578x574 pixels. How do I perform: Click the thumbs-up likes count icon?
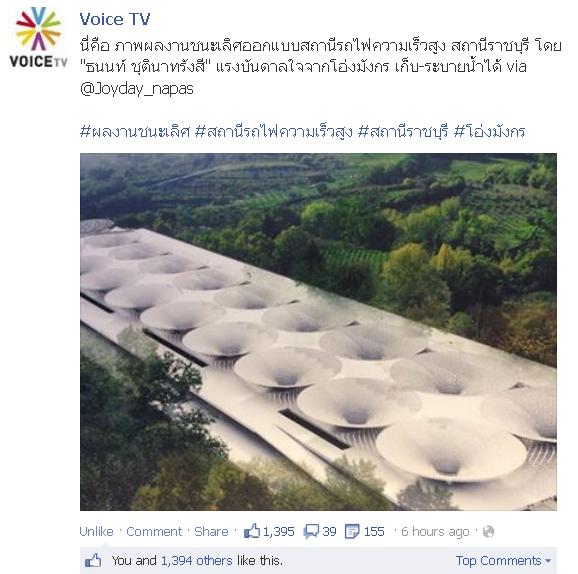[251, 531]
